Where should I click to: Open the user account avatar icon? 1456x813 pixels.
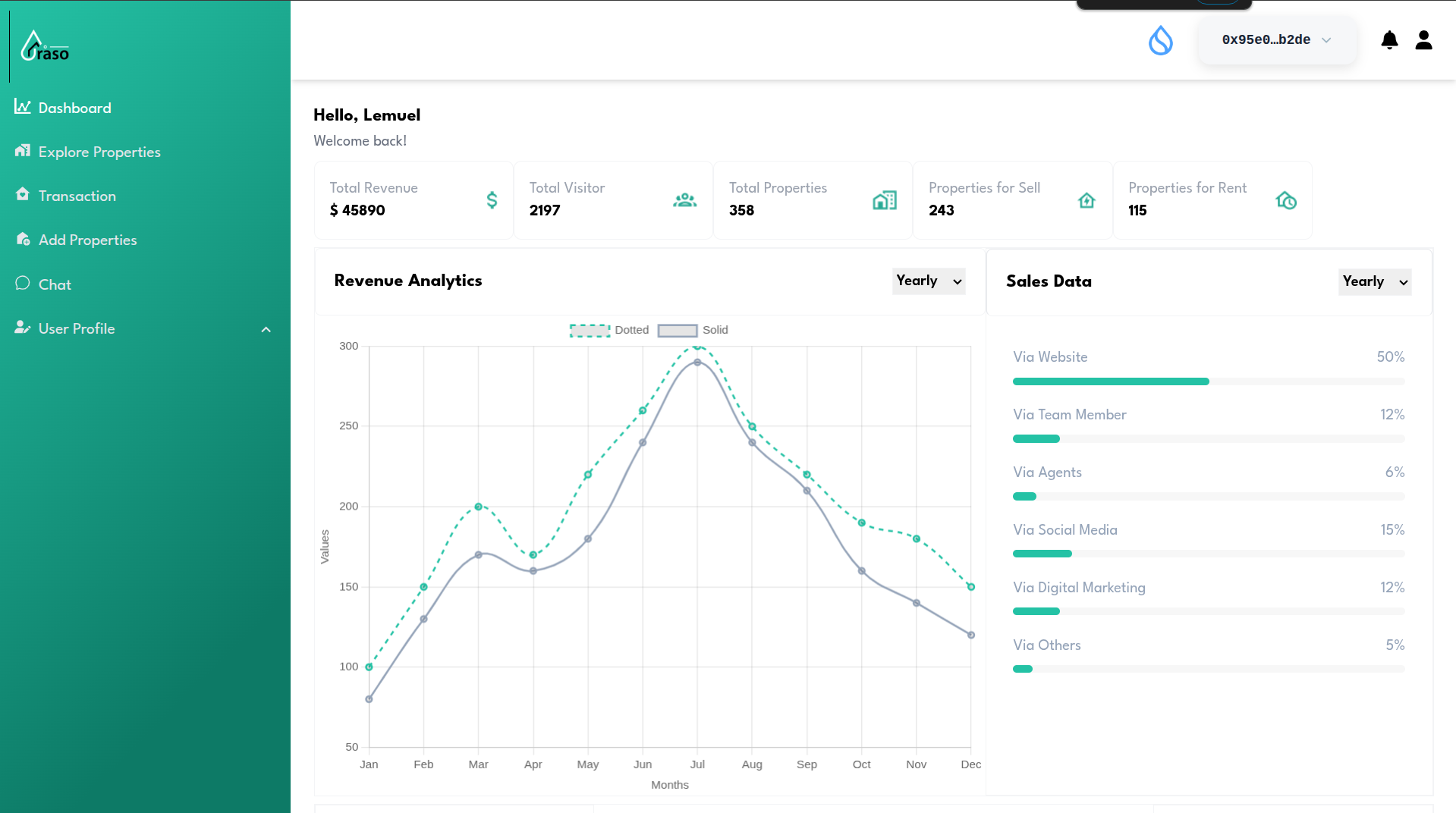click(x=1423, y=40)
